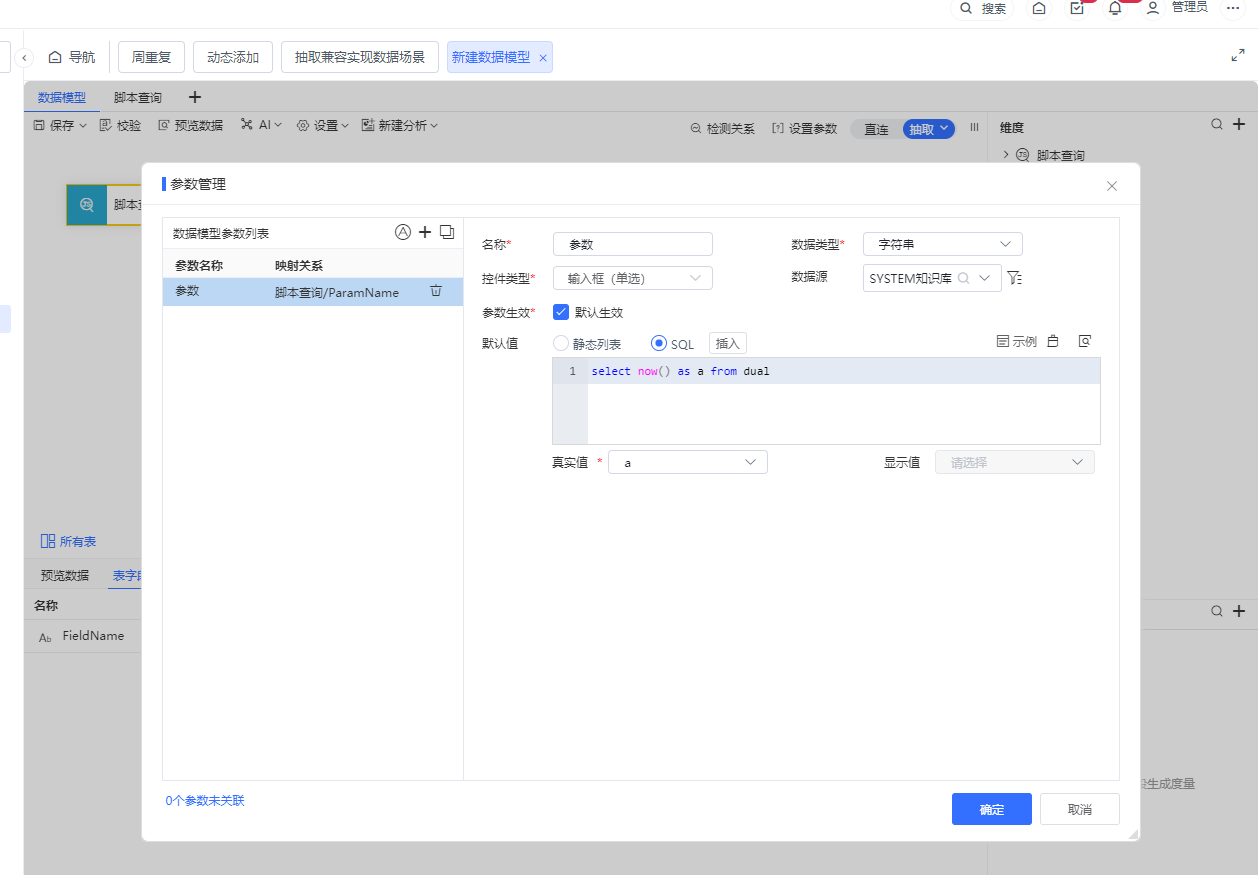Click the SQL preview icon above the editor

pos(1085,341)
